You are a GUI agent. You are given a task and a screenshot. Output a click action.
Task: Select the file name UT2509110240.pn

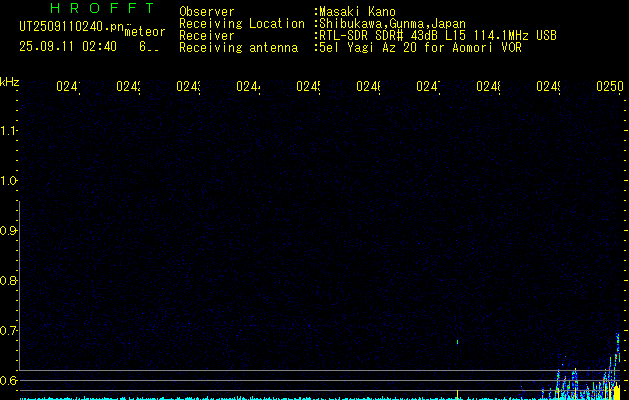click(72, 27)
